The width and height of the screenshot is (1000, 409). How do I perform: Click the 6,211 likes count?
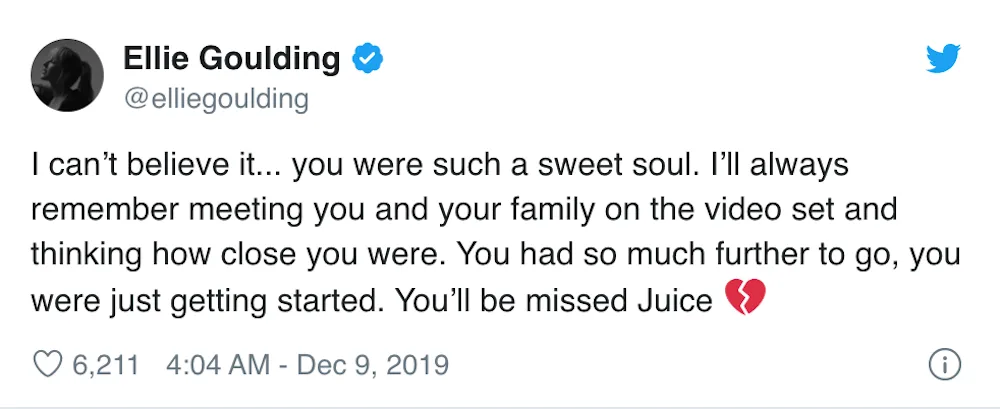106,364
